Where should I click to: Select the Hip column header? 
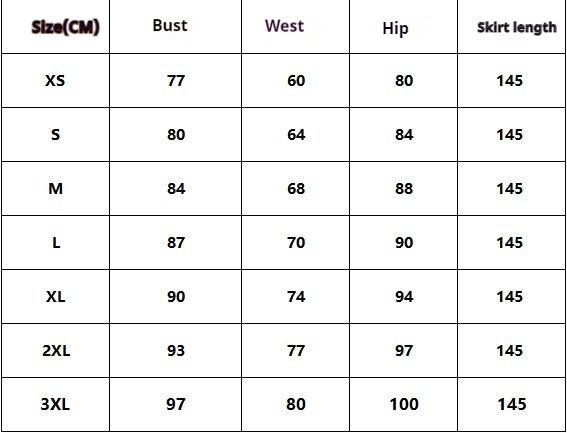(395, 28)
